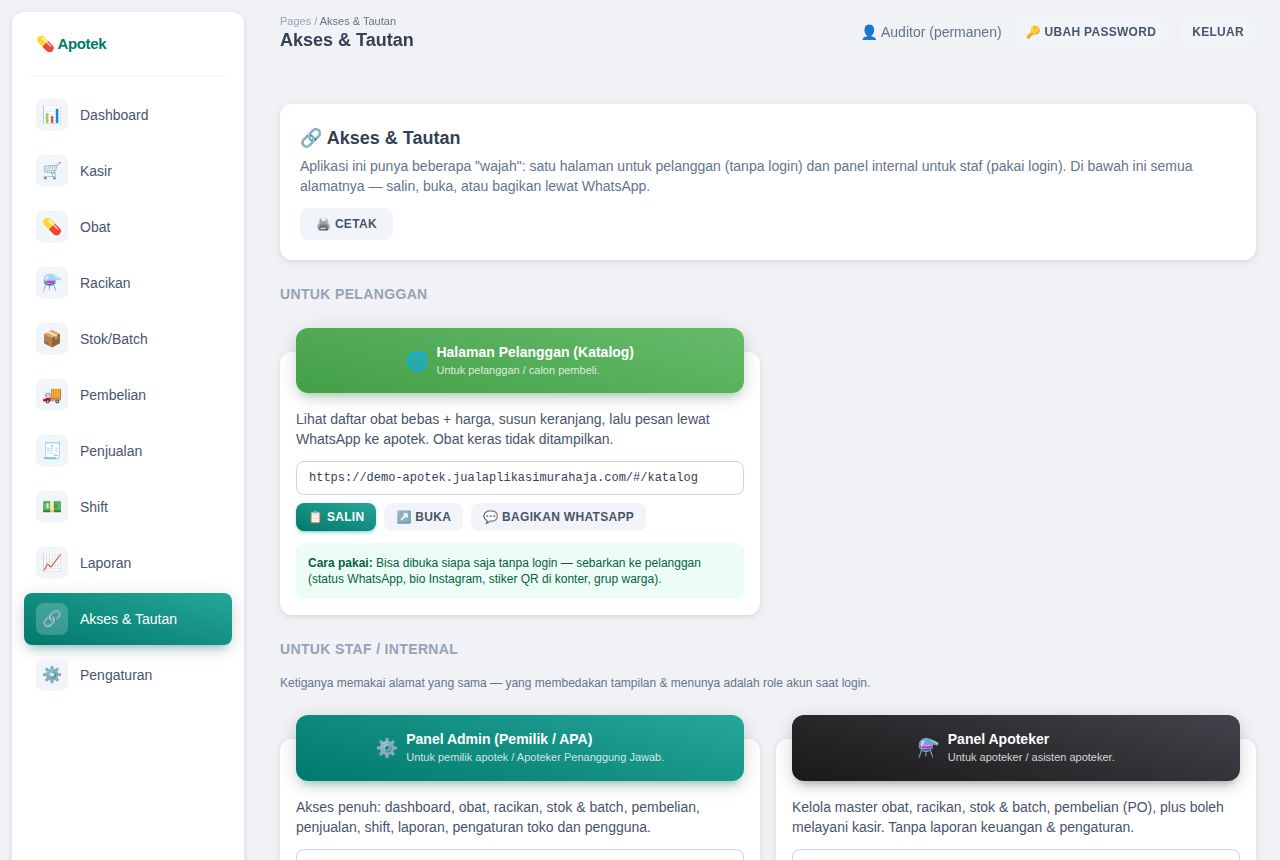The width and height of the screenshot is (1280, 860).
Task: Share catalog via BAGIKAN WHATSAPP
Action: click(558, 517)
